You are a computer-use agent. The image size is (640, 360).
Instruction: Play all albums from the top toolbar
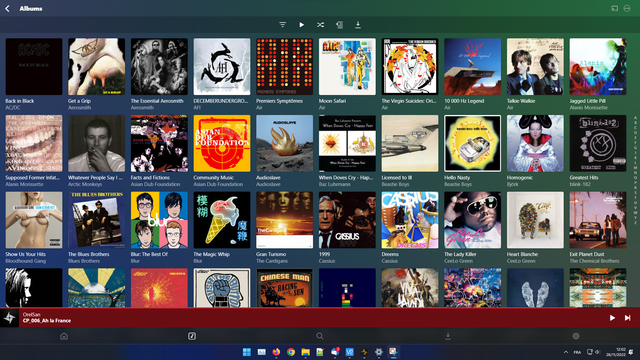[302, 25]
